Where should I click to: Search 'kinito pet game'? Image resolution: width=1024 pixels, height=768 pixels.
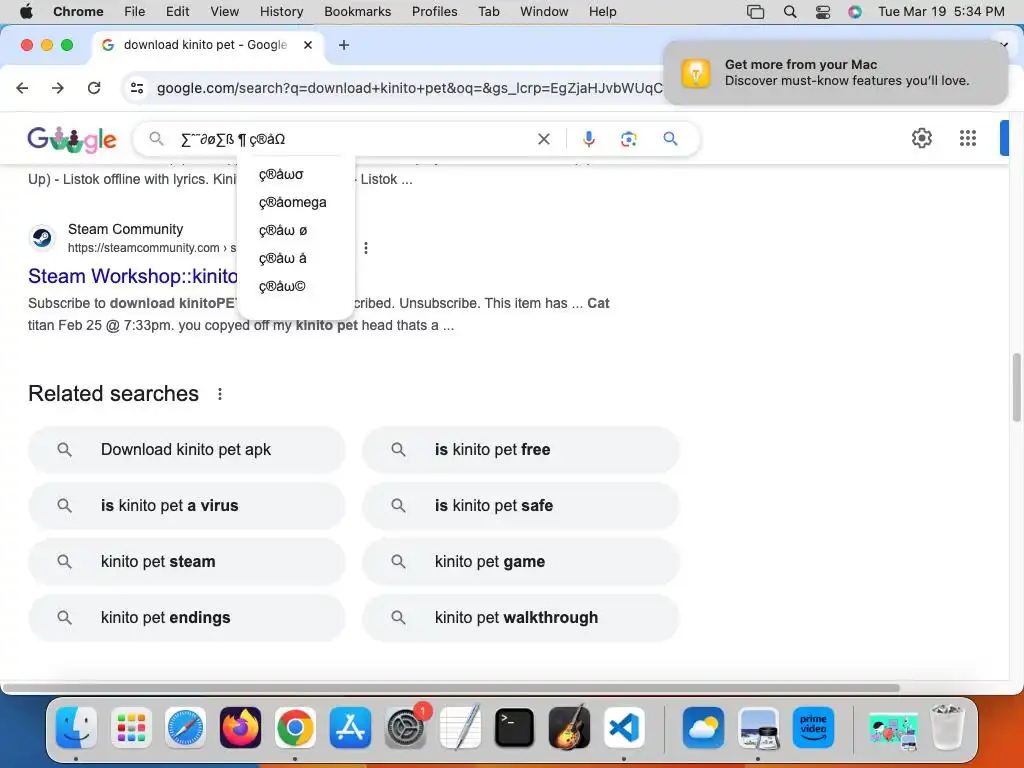[x=520, y=562]
